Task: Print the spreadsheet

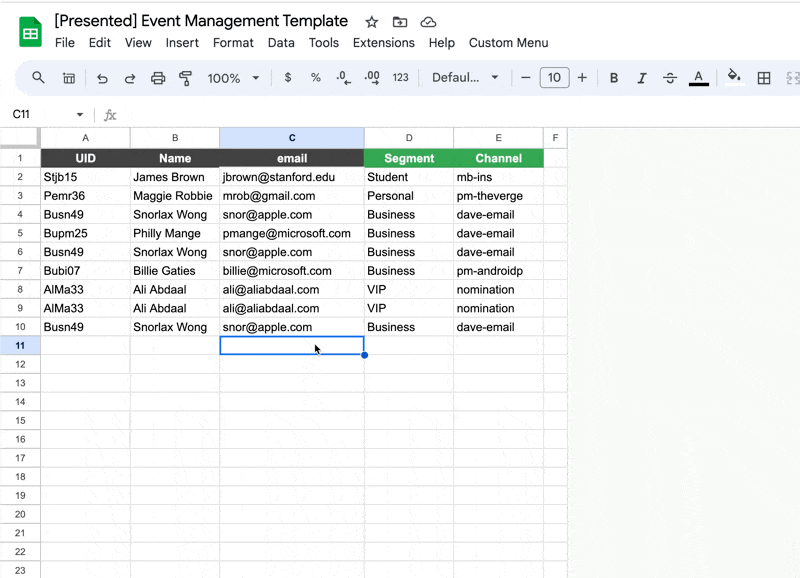Action: click(158, 78)
